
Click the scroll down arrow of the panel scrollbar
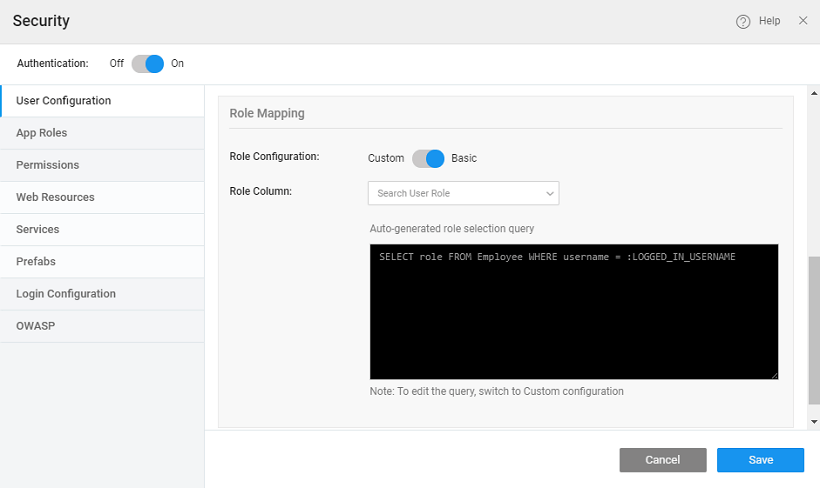(813, 422)
